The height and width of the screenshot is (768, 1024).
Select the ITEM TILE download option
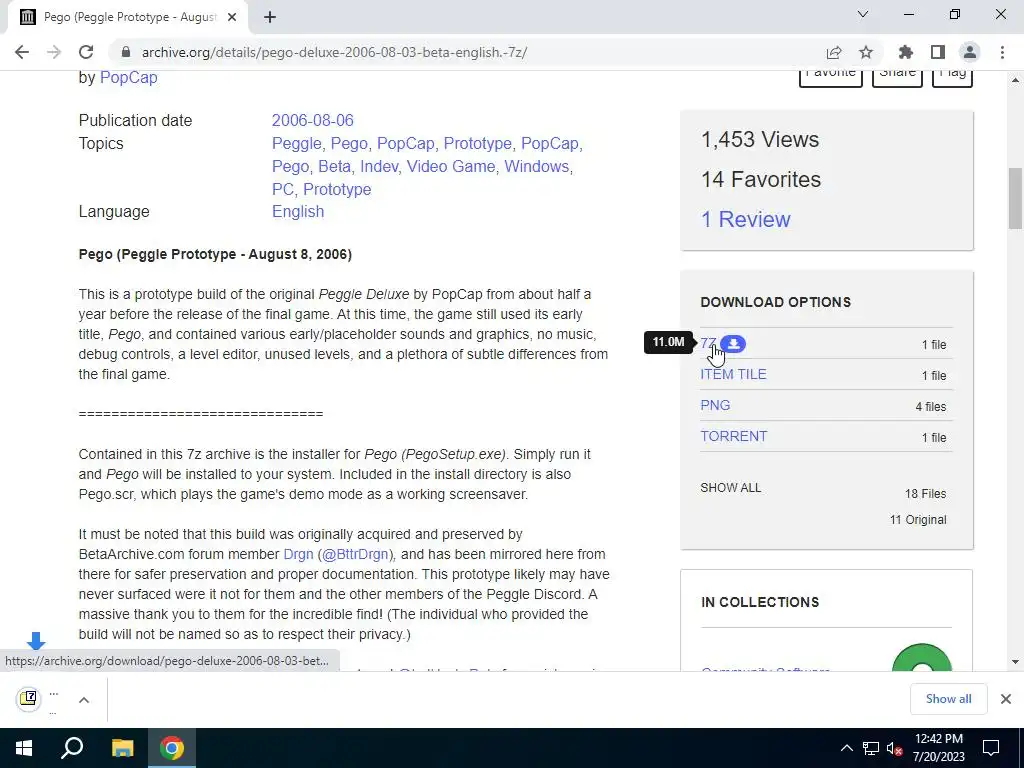(x=733, y=374)
